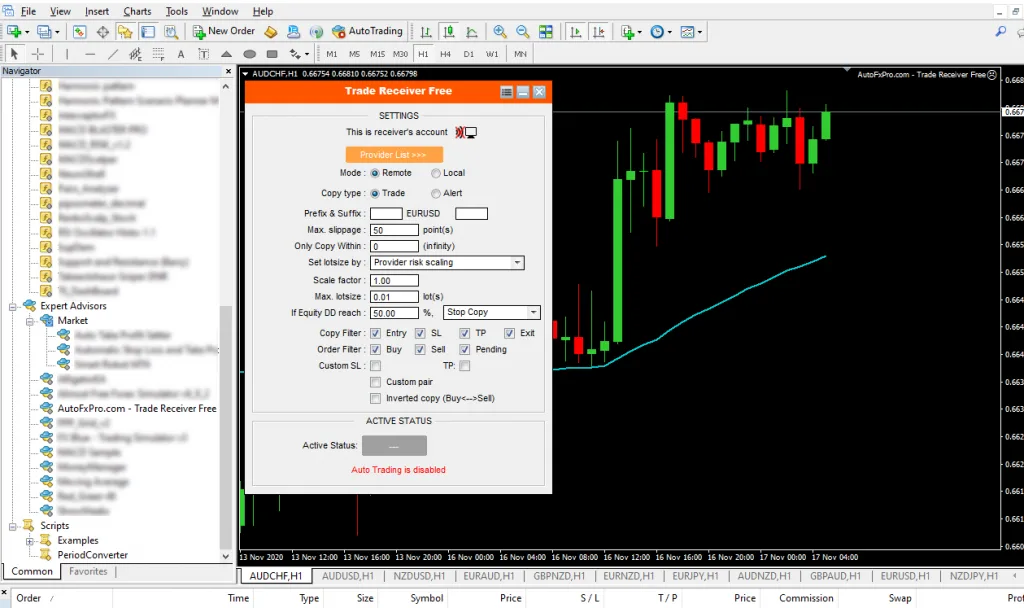Screen dimensions: 1024x608
Task: Open the Stop Copy action dropdown
Action: click(x=492, y=312)
